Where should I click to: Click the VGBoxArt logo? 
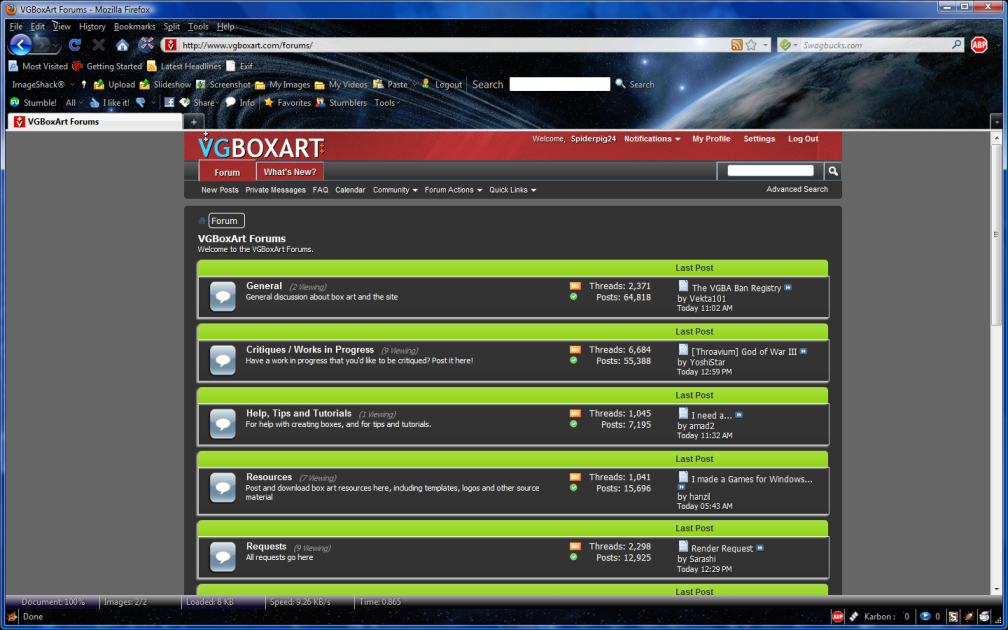point(261,148)
